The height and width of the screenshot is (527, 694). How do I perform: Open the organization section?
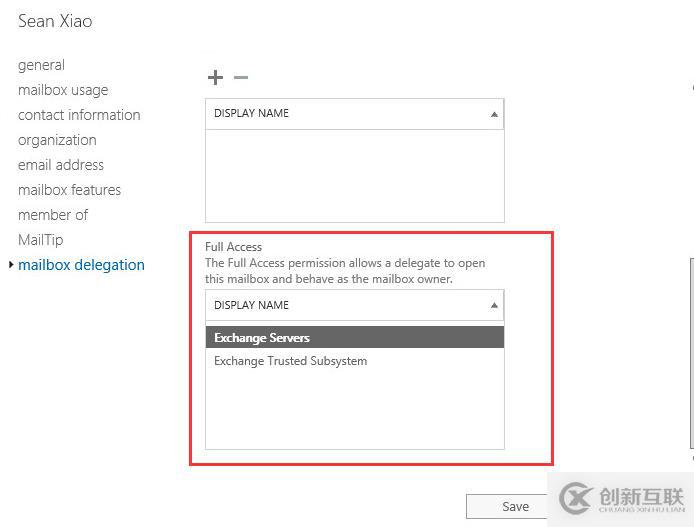tap(57, 140)
